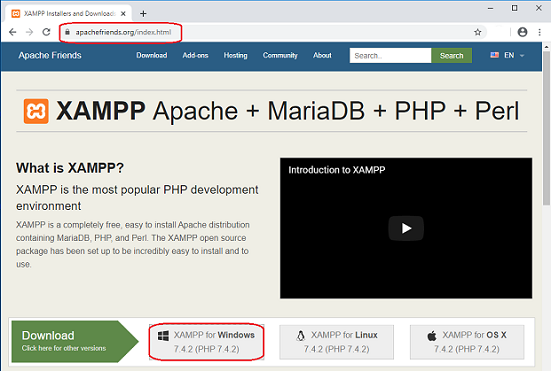This screenshot has width=551, height=371.
Task: Minimize the Chrome window
Action: (491, 8)
